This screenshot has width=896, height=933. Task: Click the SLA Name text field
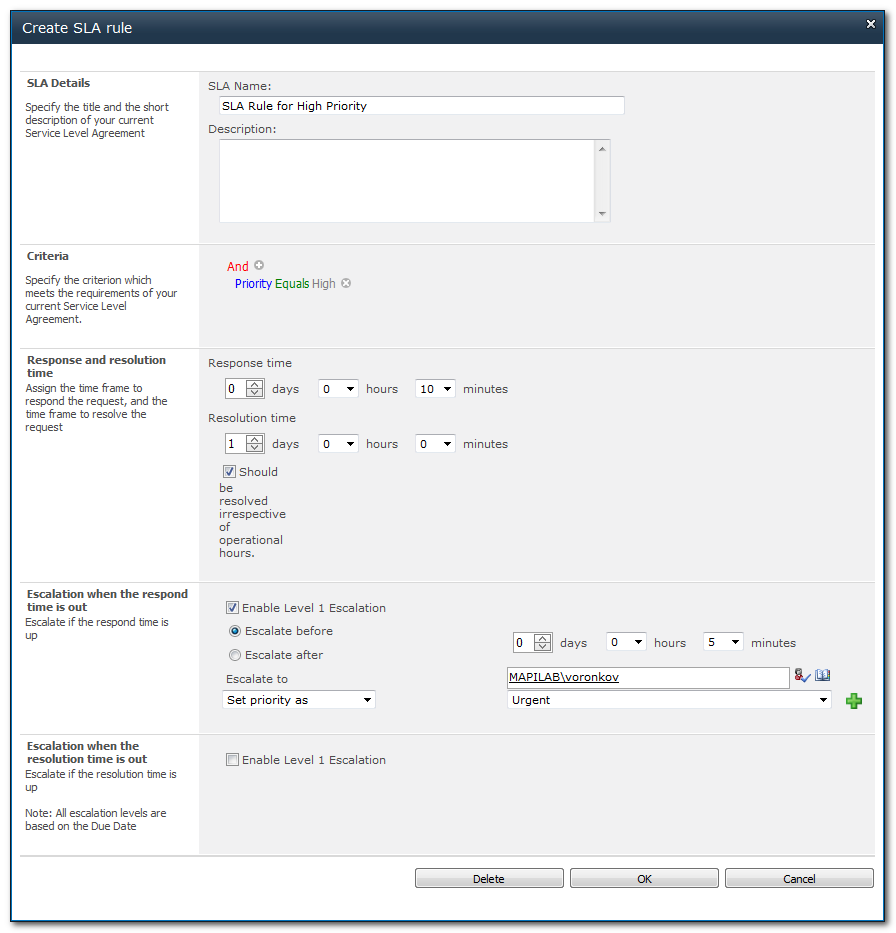(421, 106)
